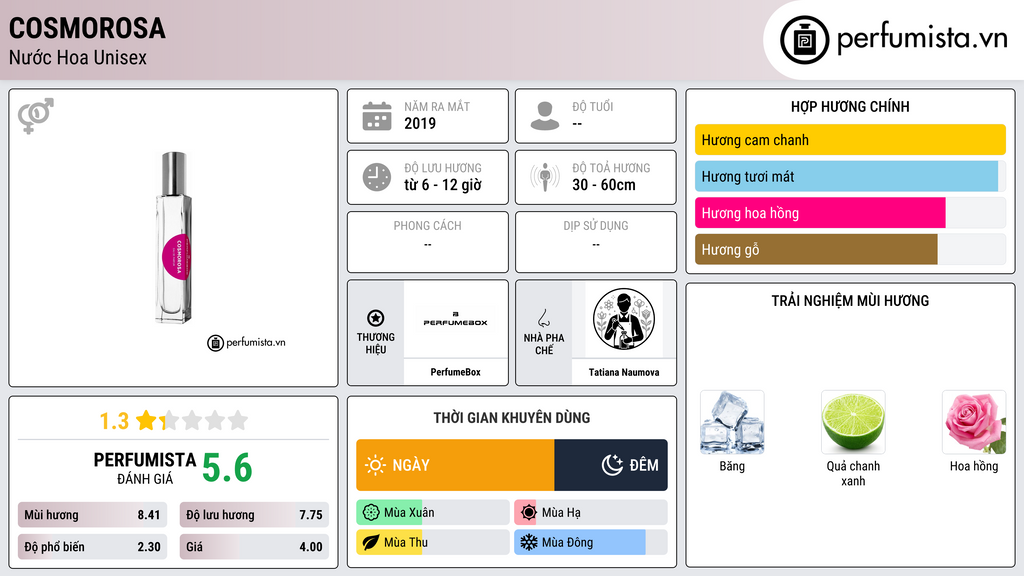Image resolution: width=1024 pixels, height=576 pixels.
Task: Click the 1.3 user rating number
Action: pos(114,421)
